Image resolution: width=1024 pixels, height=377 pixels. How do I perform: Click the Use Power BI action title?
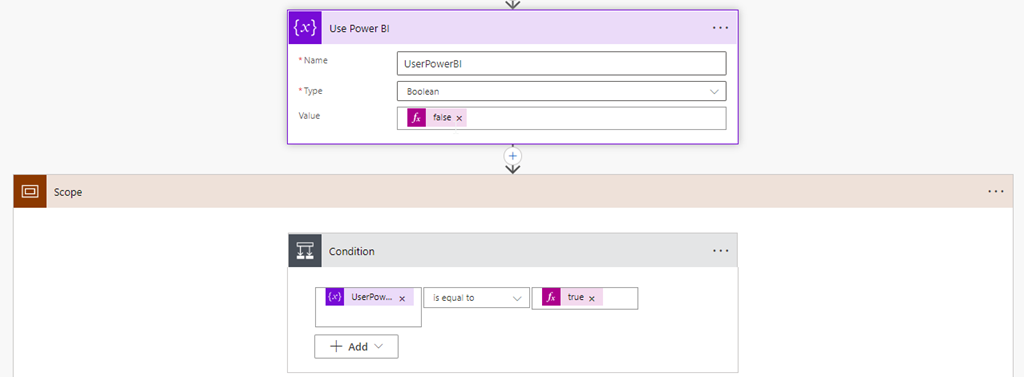[x=360, y=28]
